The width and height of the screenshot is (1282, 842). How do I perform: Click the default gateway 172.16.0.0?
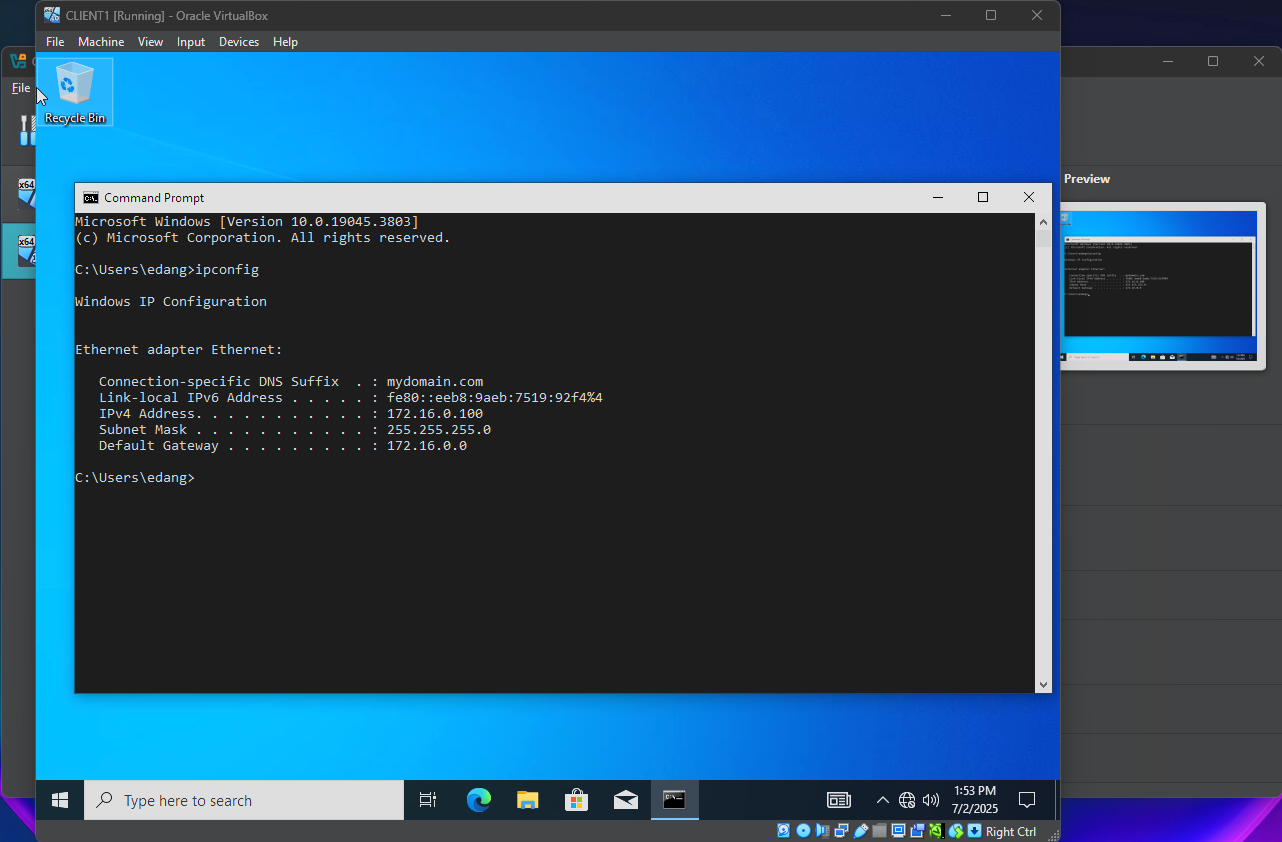pyautogui.click(x=427, y=446)
